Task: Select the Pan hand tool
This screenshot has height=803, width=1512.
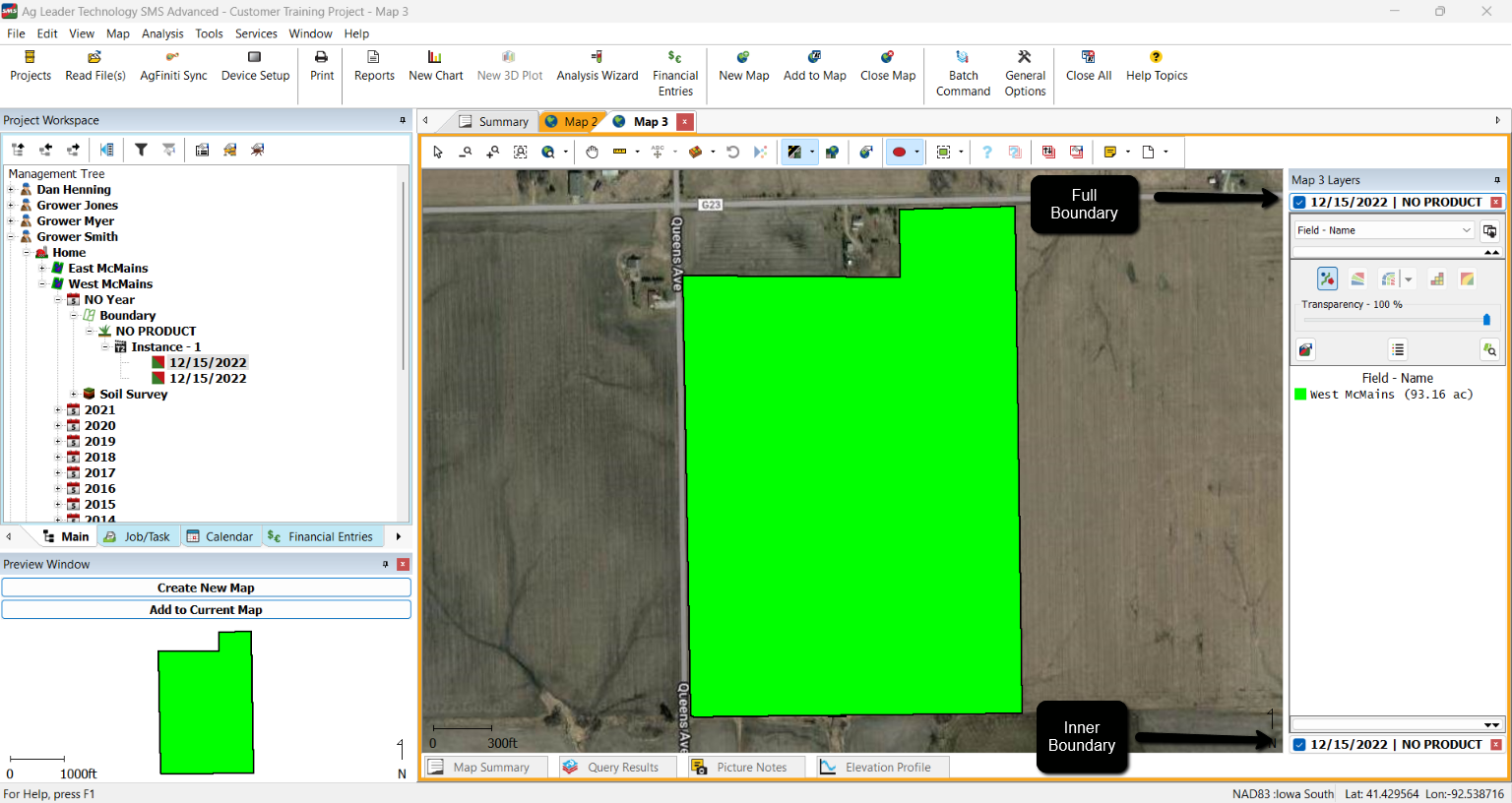Action: (x=592, y=152)
